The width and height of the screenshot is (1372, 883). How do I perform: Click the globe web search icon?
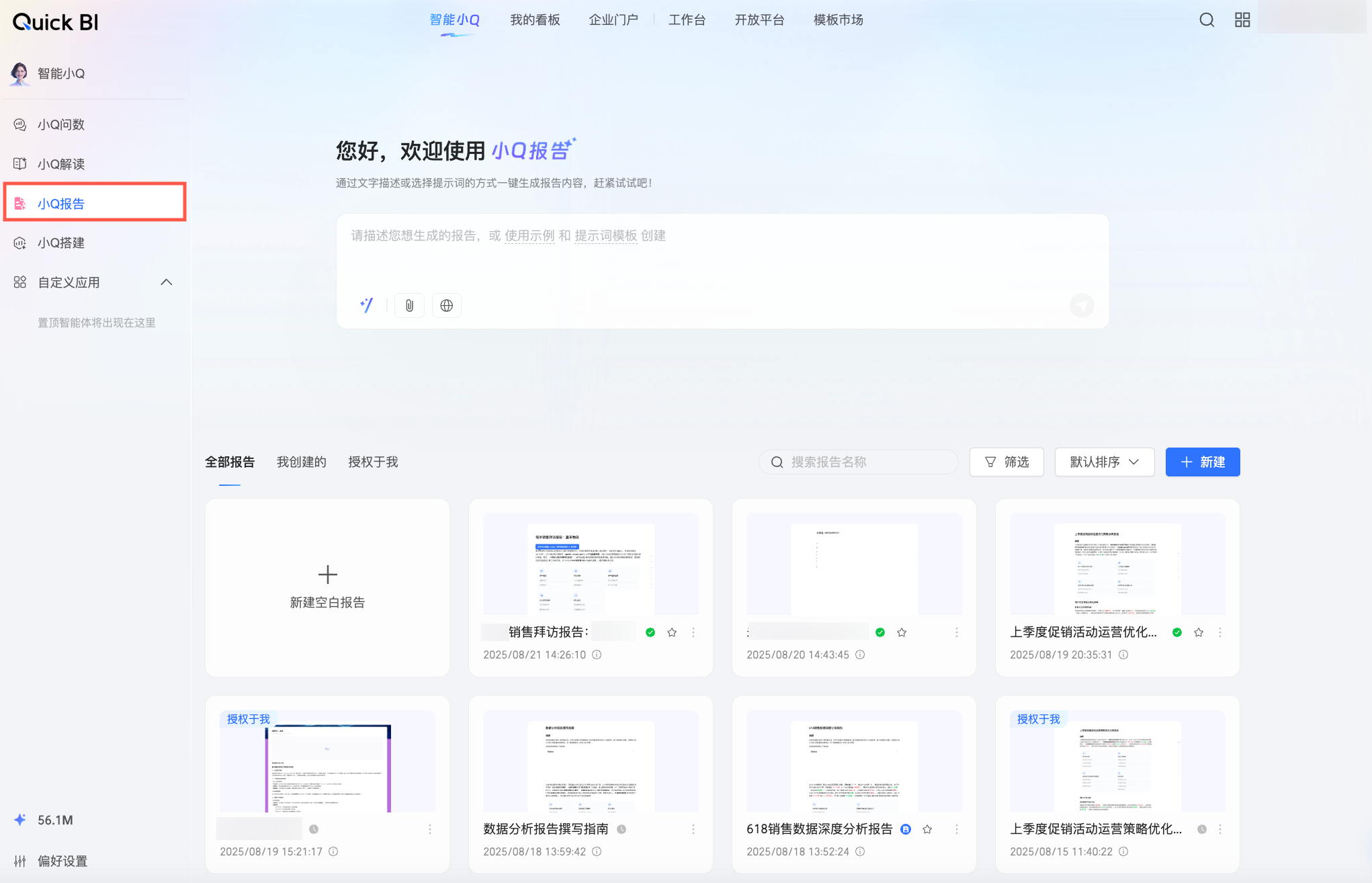(446, 306)
